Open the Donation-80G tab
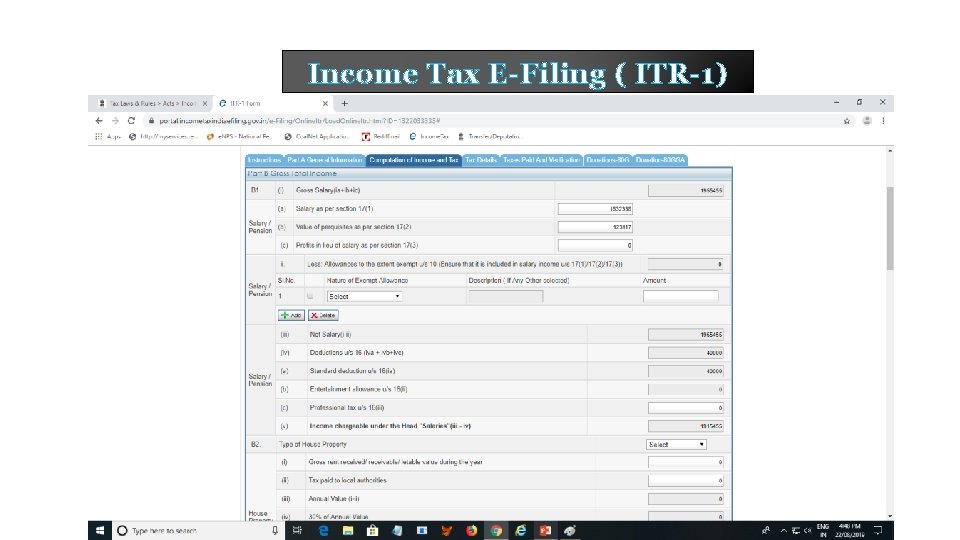This screenshot has height=540, width=960. [x=607, y=160]
